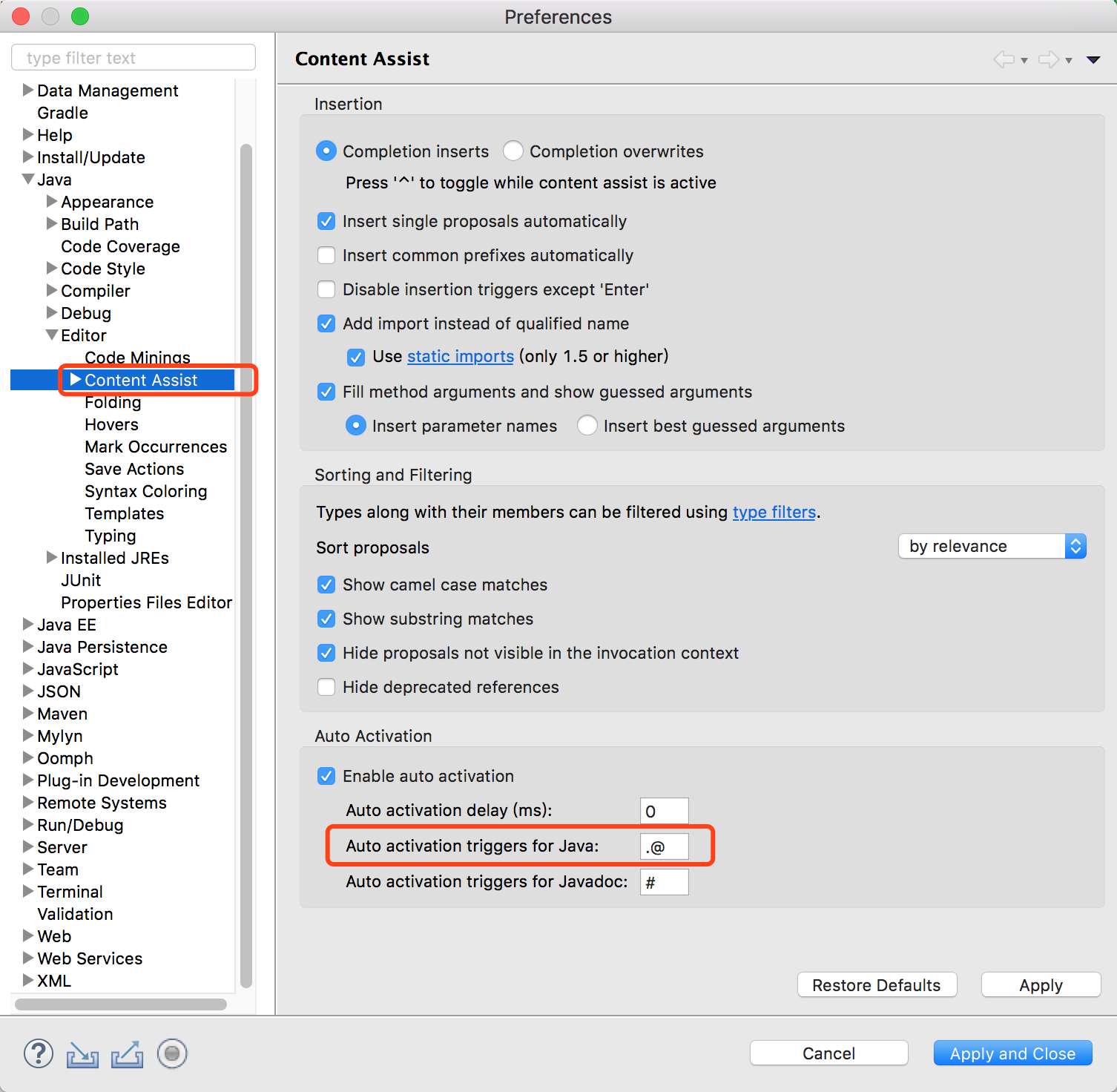Select Code Coverage preference page
This screenshot has height=1092, width=1117.
[121, 246]
